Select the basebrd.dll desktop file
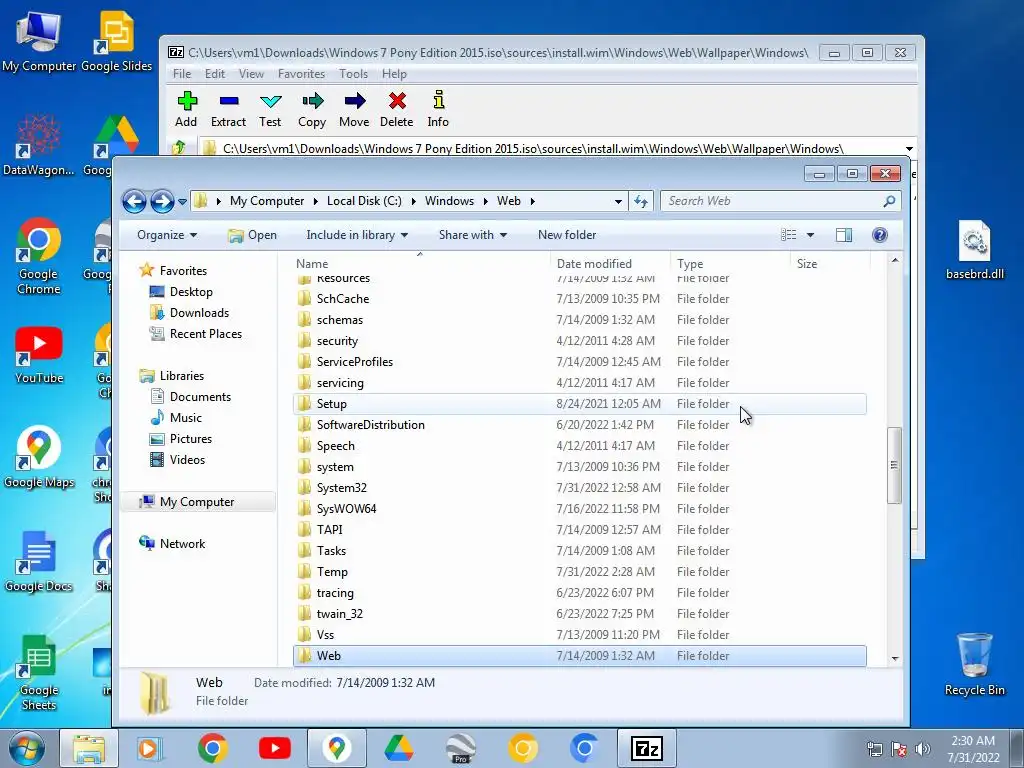Screen dimensions: 1024x768 tap(974, 250)
